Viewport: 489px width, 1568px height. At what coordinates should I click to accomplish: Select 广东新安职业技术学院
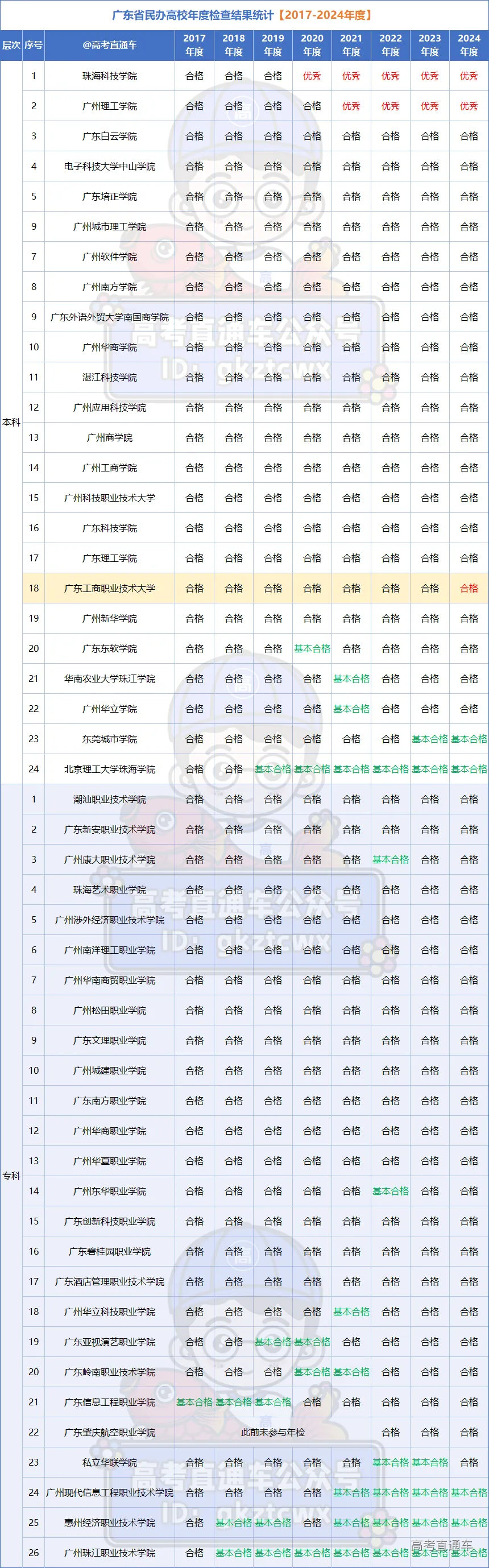(110, 829)
